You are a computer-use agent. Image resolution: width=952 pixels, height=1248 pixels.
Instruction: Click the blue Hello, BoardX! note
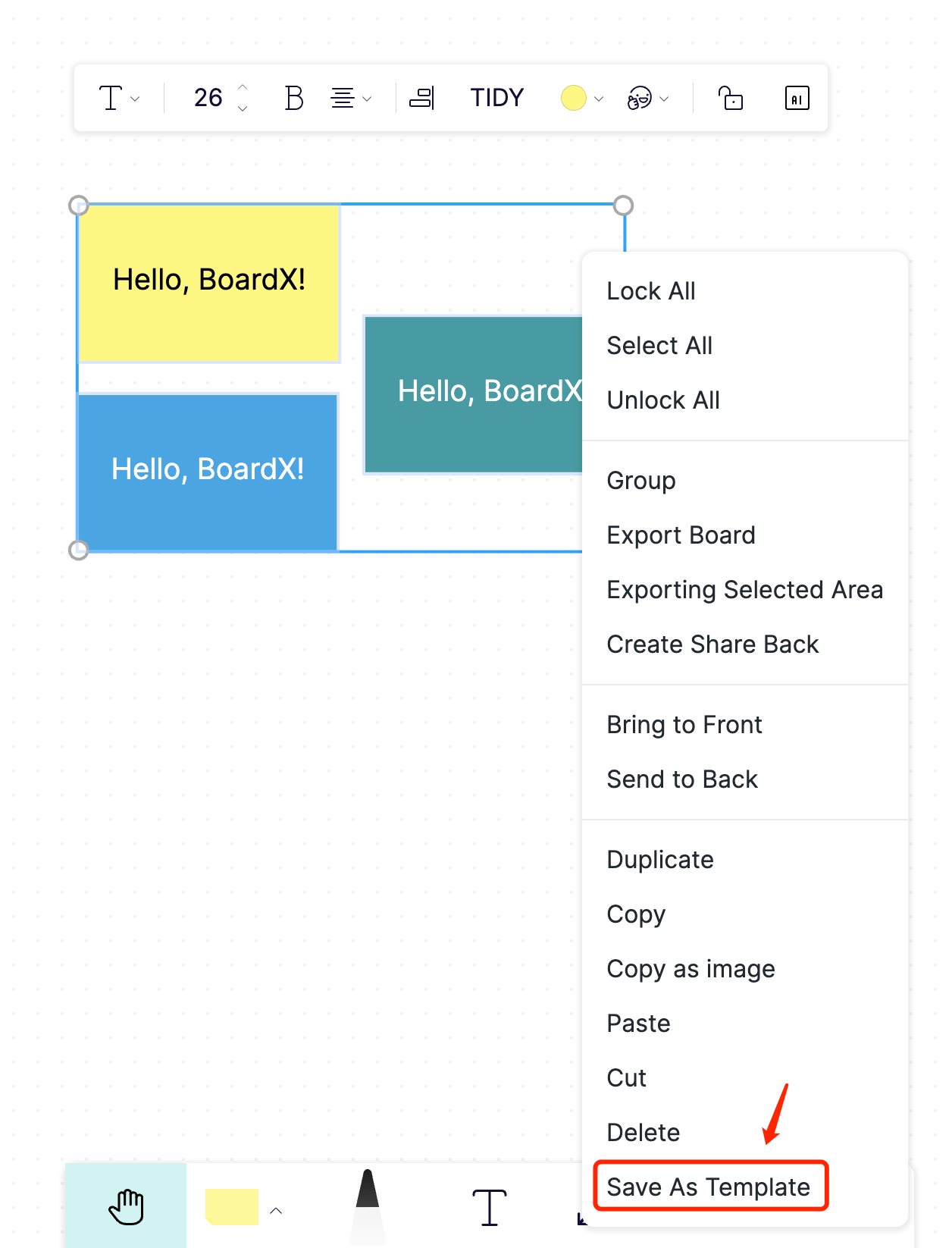[x=208, y=470]
